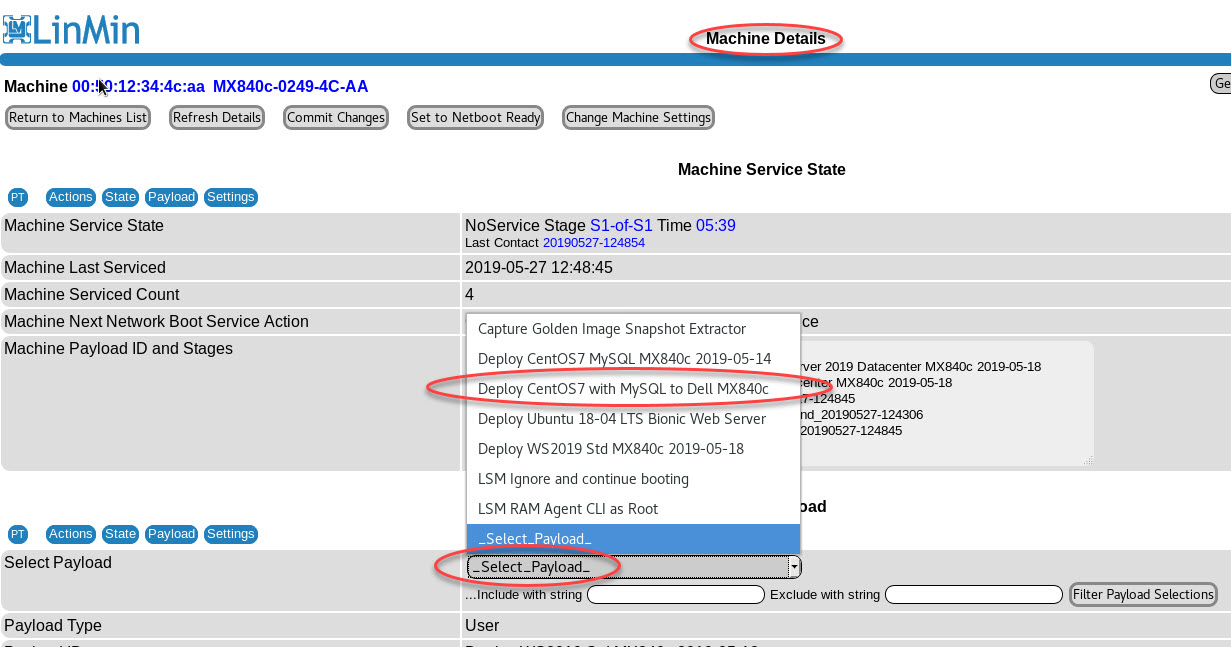Focus the Include with string field

point(676,595)
